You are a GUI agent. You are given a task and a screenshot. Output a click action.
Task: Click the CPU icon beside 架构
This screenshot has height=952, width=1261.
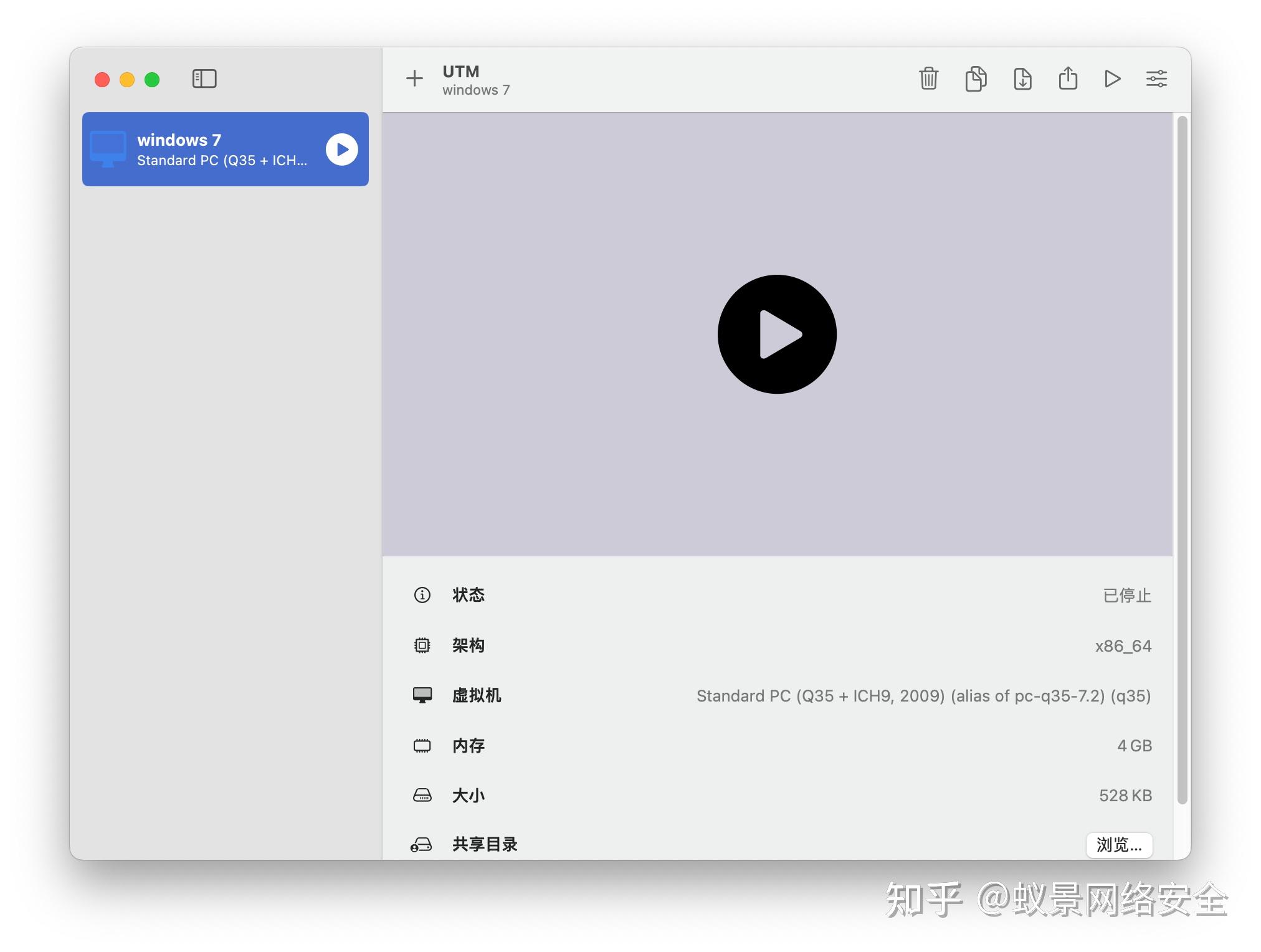(x=423, y=645)
